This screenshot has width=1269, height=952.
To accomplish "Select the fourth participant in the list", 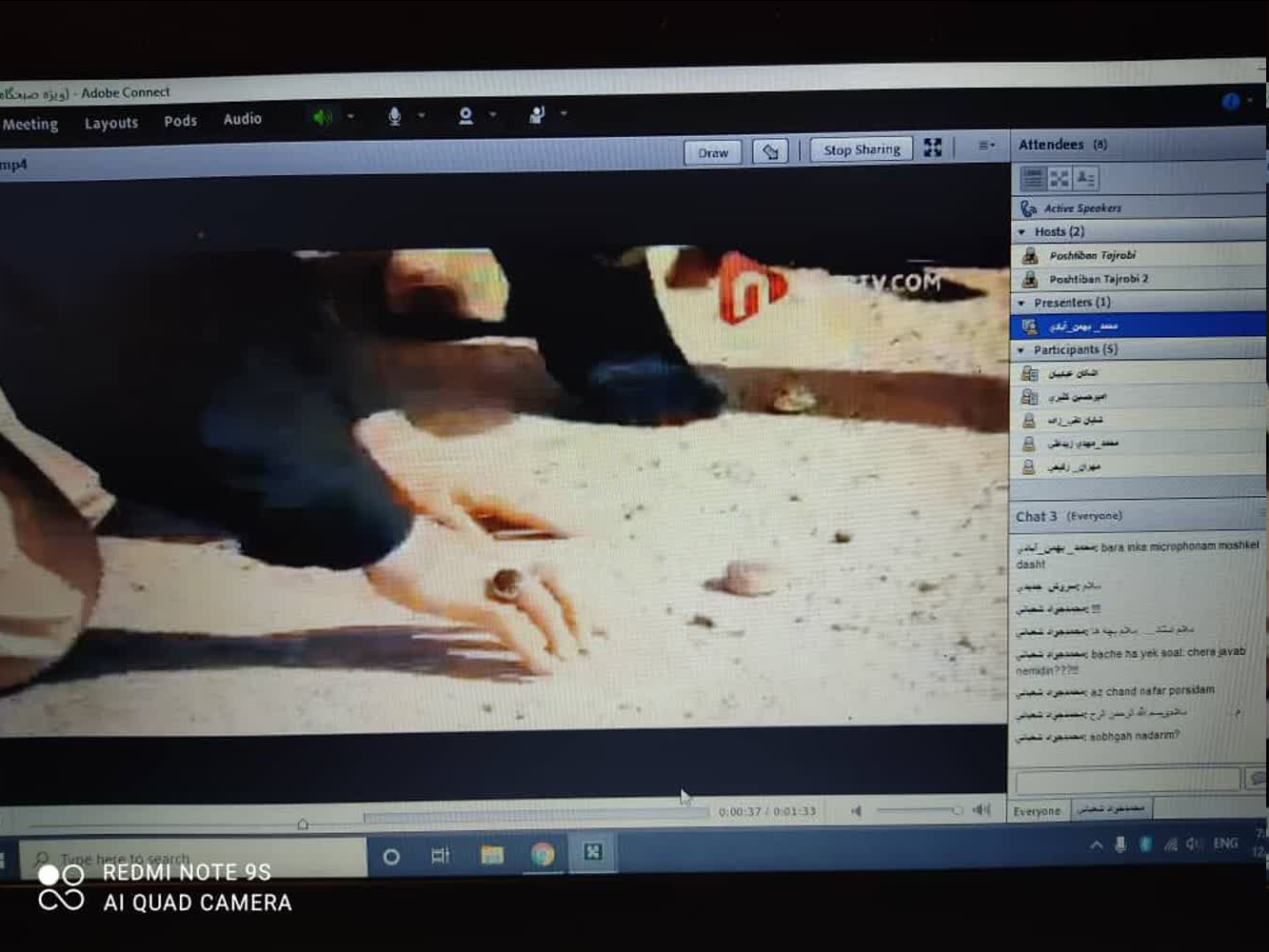I will (x=1139, y=443).
